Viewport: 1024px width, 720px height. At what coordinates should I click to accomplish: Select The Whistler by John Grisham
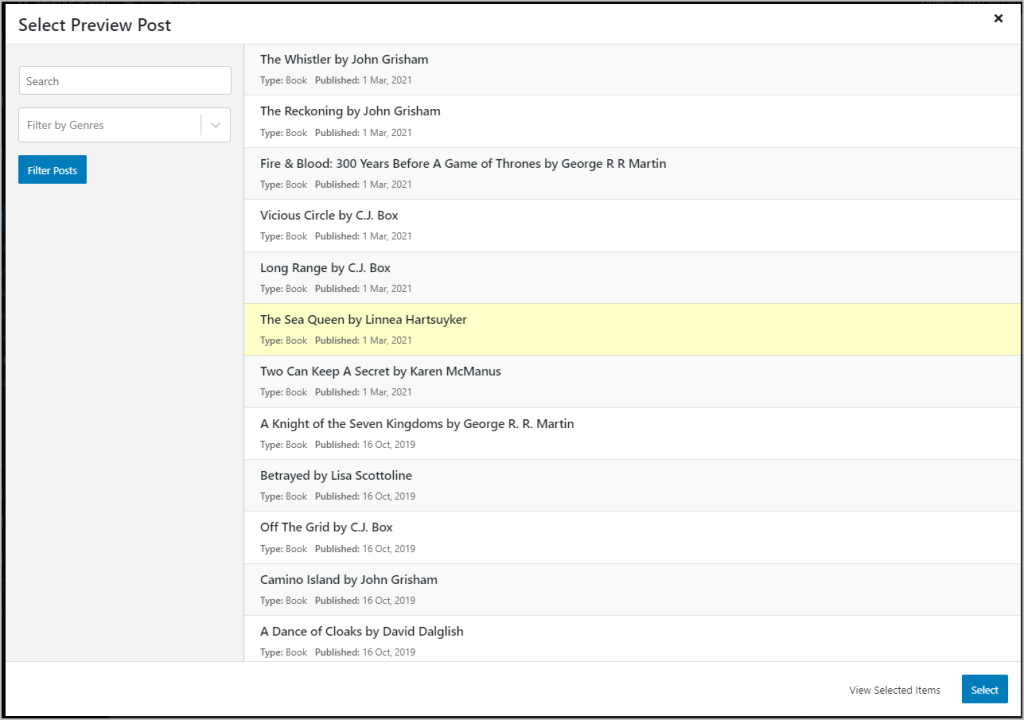(344, 60)
